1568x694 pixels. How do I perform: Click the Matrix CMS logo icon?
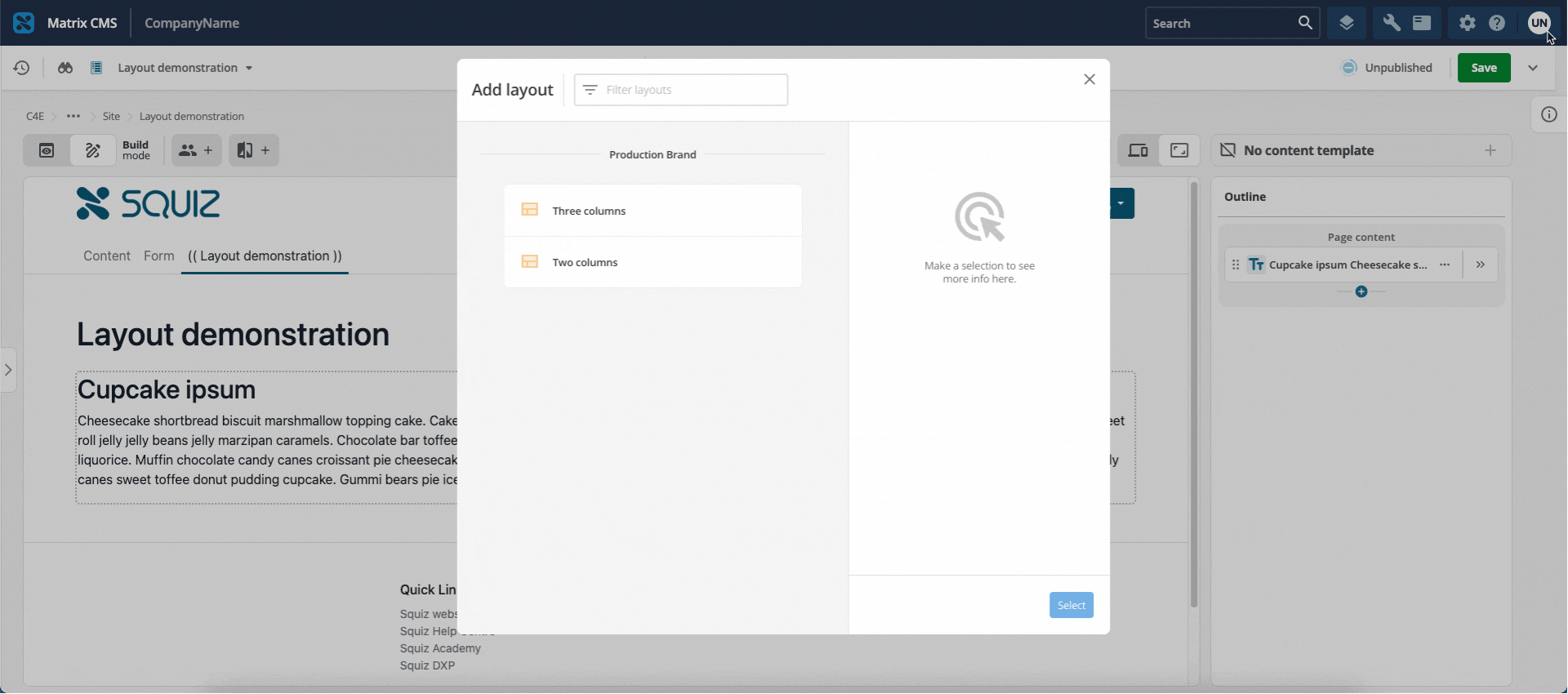coord(24,23)
